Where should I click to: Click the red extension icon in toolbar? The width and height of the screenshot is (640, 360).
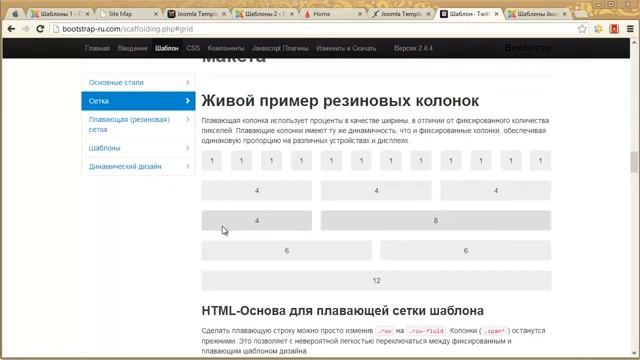click(x=614, y=29)
